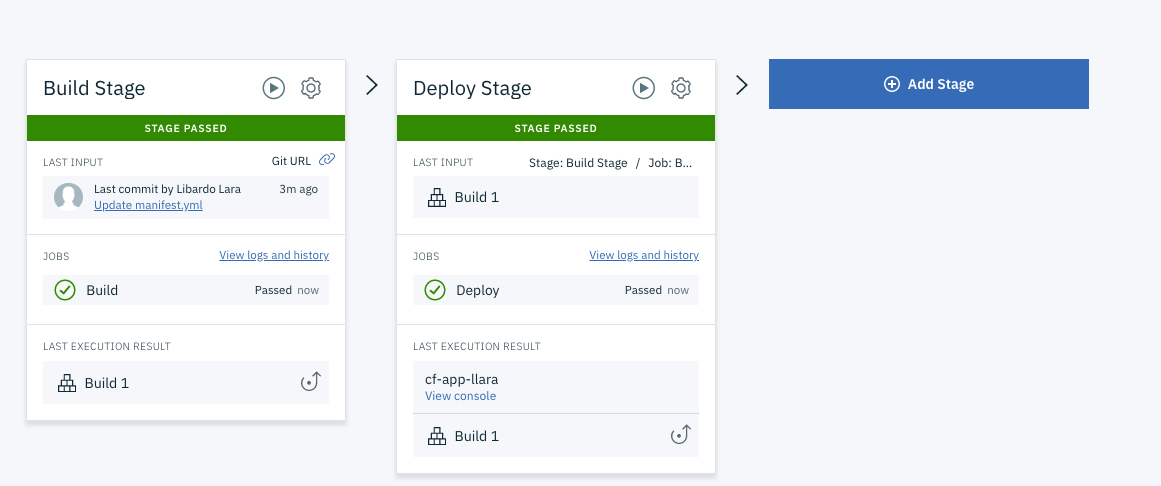This screenshot has height=486, width=1161.
Task: Click Build 1 text in Build Stage result
Action: tap(107, 383)
